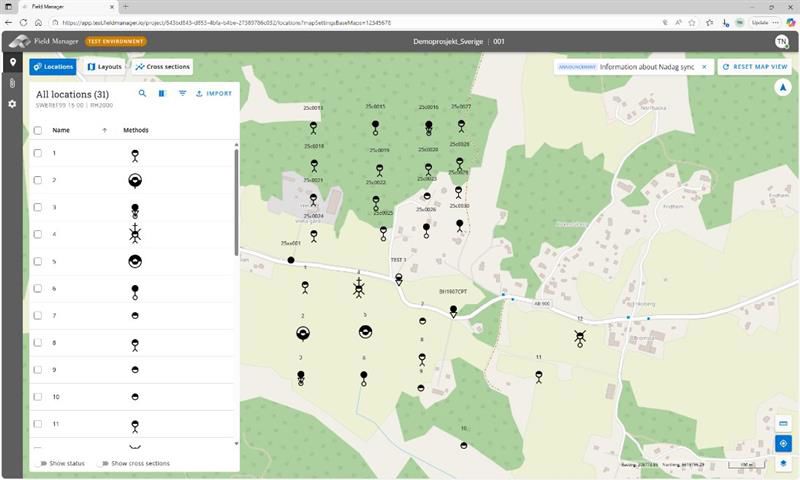Click the IMPORT button
This screenshot has height=480, width=800.
click(214, 93)
